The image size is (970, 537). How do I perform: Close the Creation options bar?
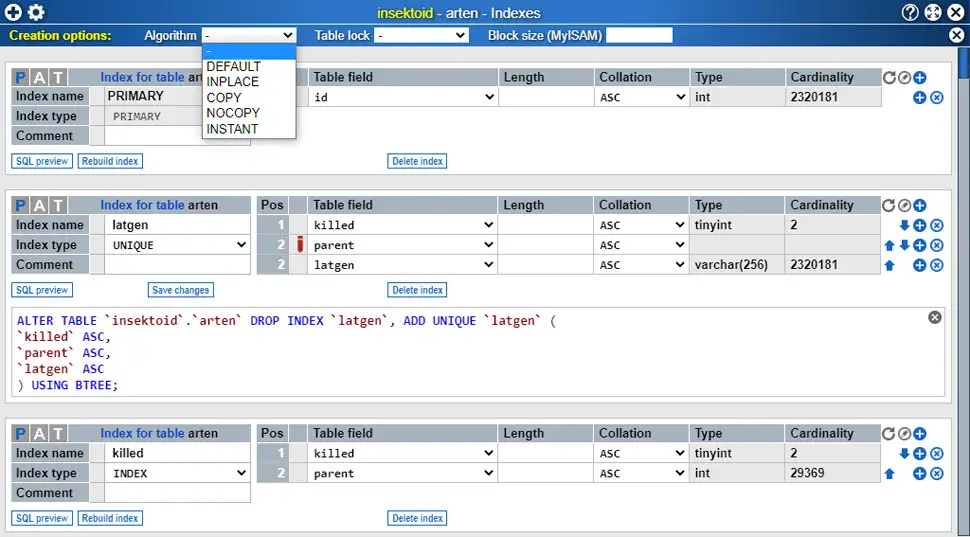coord(956,35)
